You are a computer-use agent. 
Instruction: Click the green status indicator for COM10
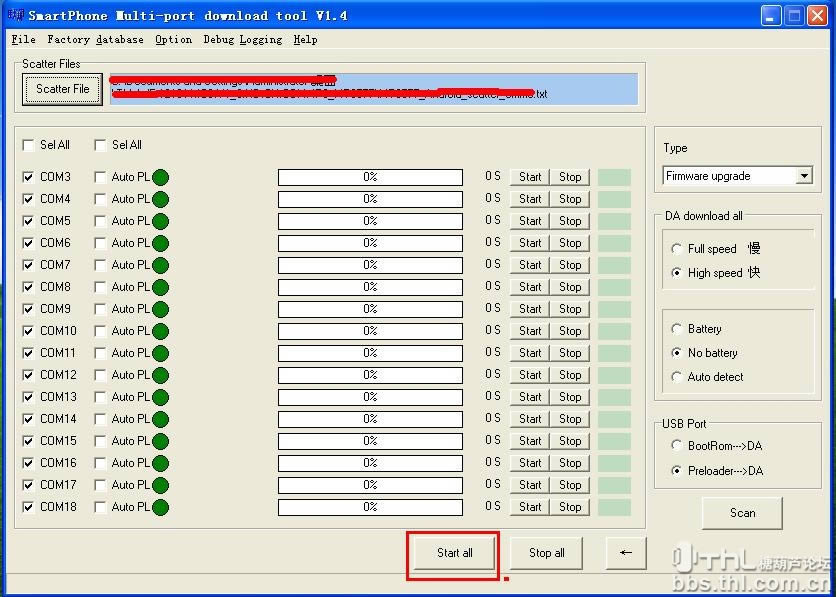click(160, 331)
